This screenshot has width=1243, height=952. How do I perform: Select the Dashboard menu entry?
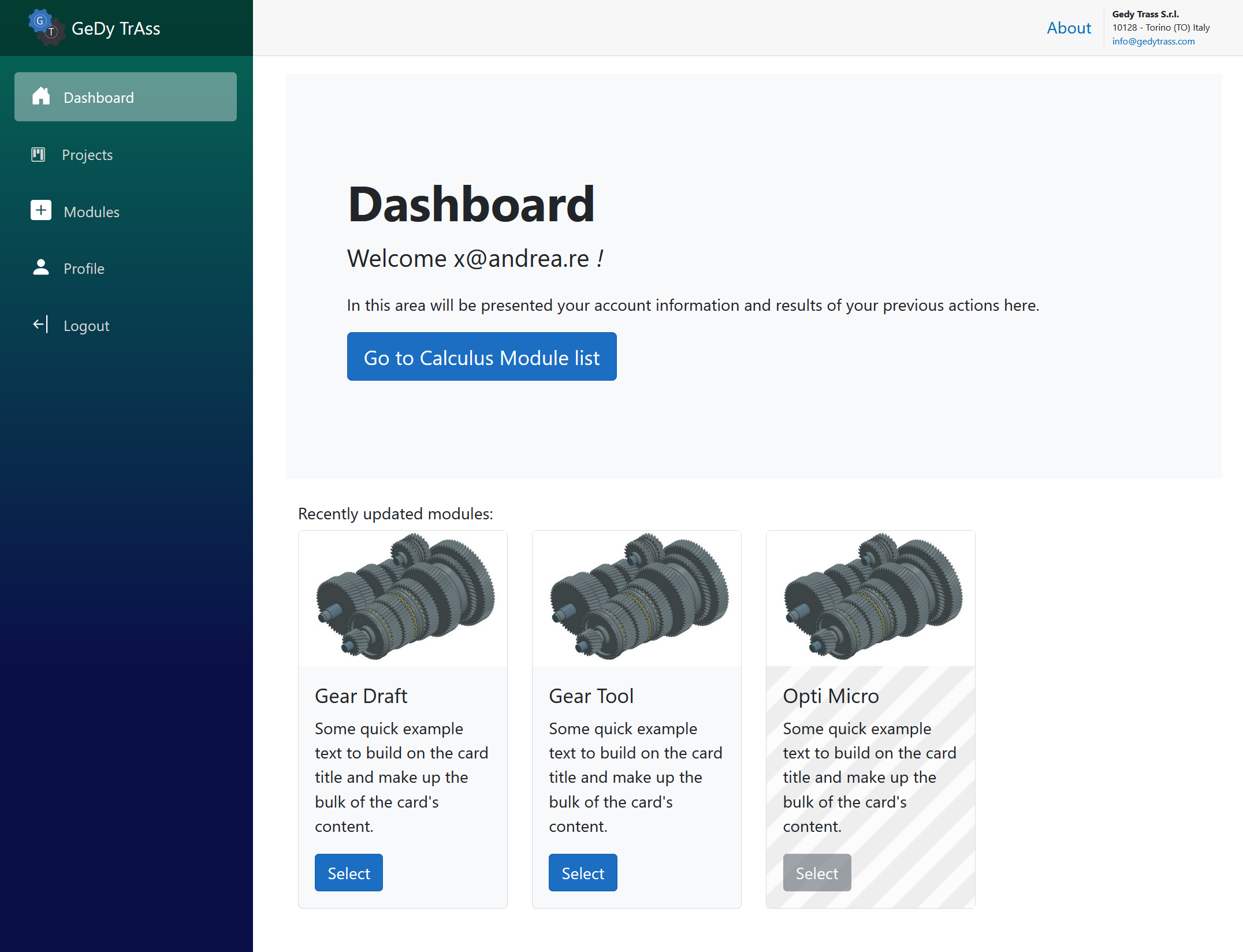99,98
